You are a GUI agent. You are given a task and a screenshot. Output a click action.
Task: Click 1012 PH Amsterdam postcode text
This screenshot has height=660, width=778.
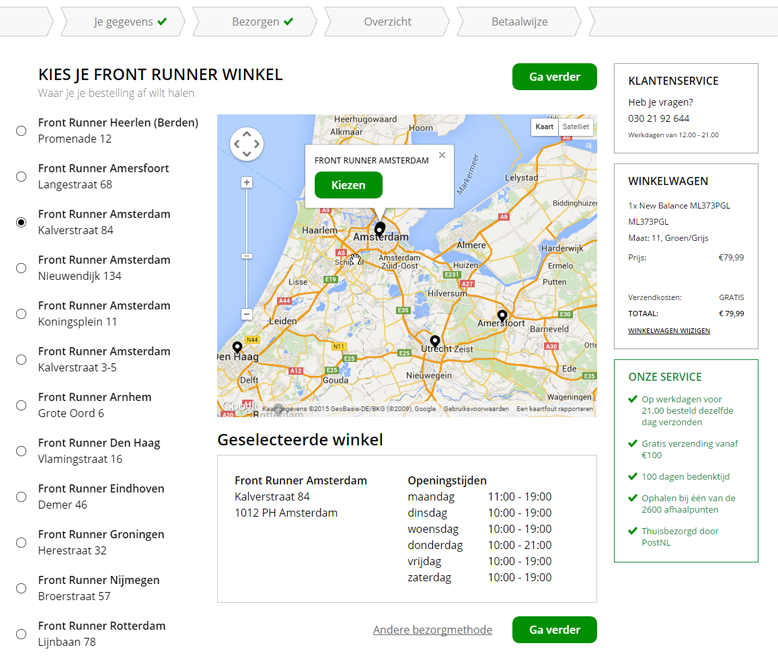[x=286, y=513]
